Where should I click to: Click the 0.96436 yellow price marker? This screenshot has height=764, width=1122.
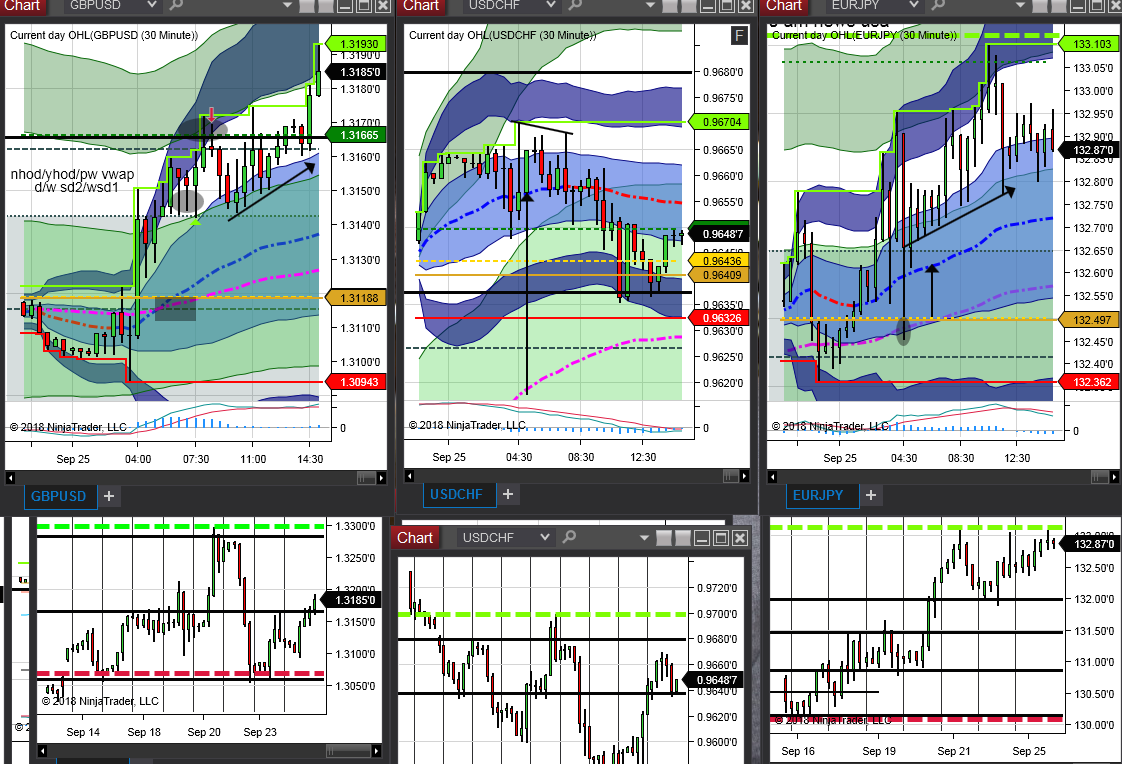tap(719, 260)
